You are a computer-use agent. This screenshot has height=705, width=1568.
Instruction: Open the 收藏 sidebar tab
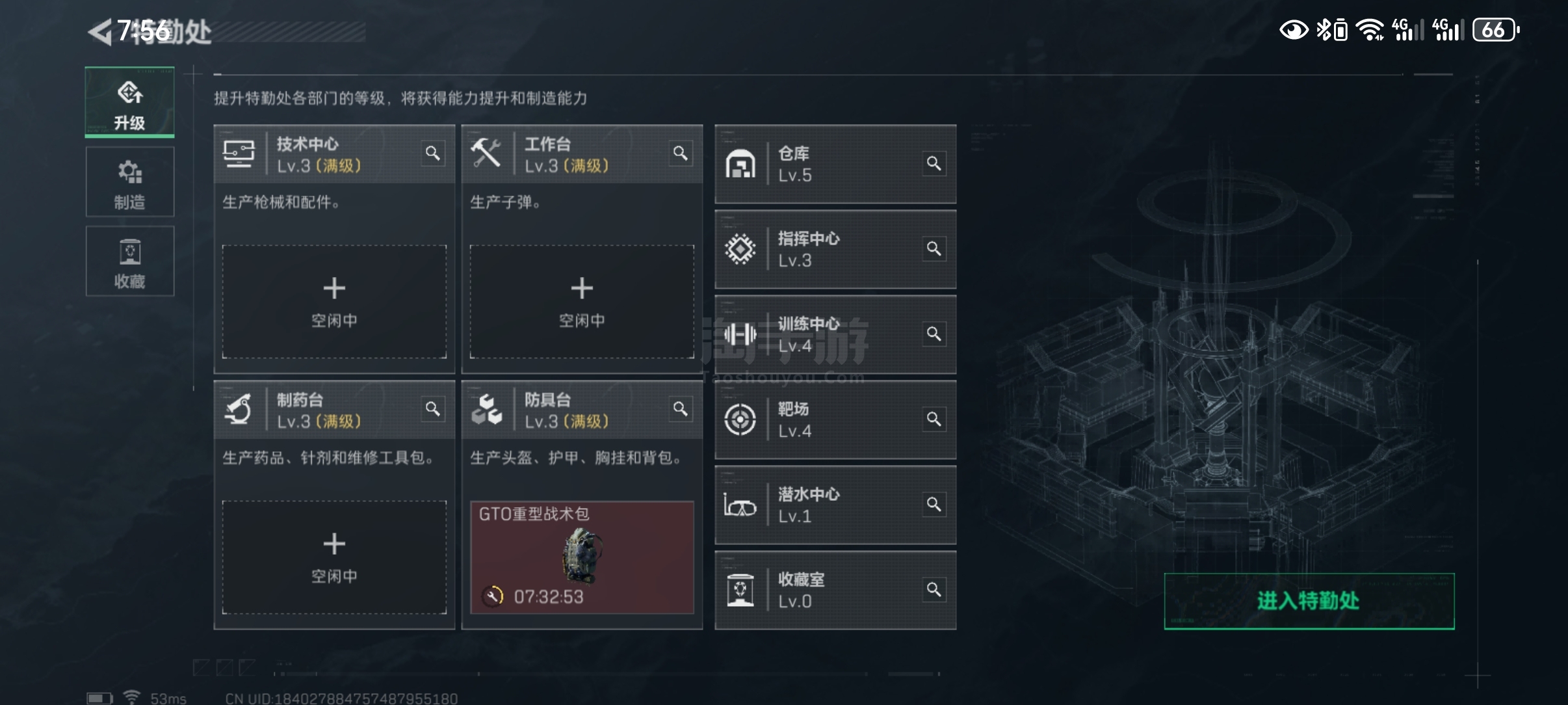130,261
